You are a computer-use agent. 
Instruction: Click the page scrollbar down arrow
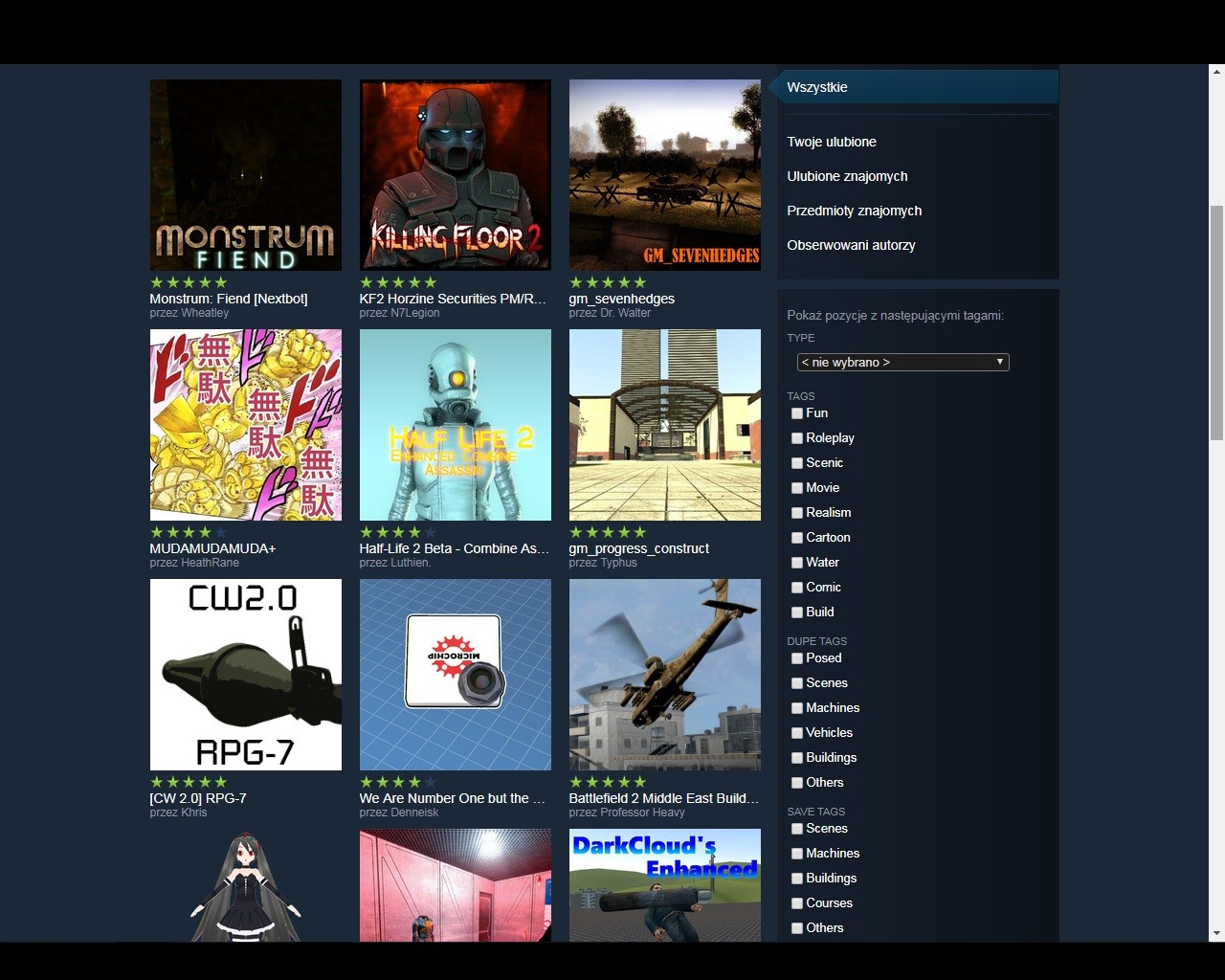click(x=1216, y=933)
